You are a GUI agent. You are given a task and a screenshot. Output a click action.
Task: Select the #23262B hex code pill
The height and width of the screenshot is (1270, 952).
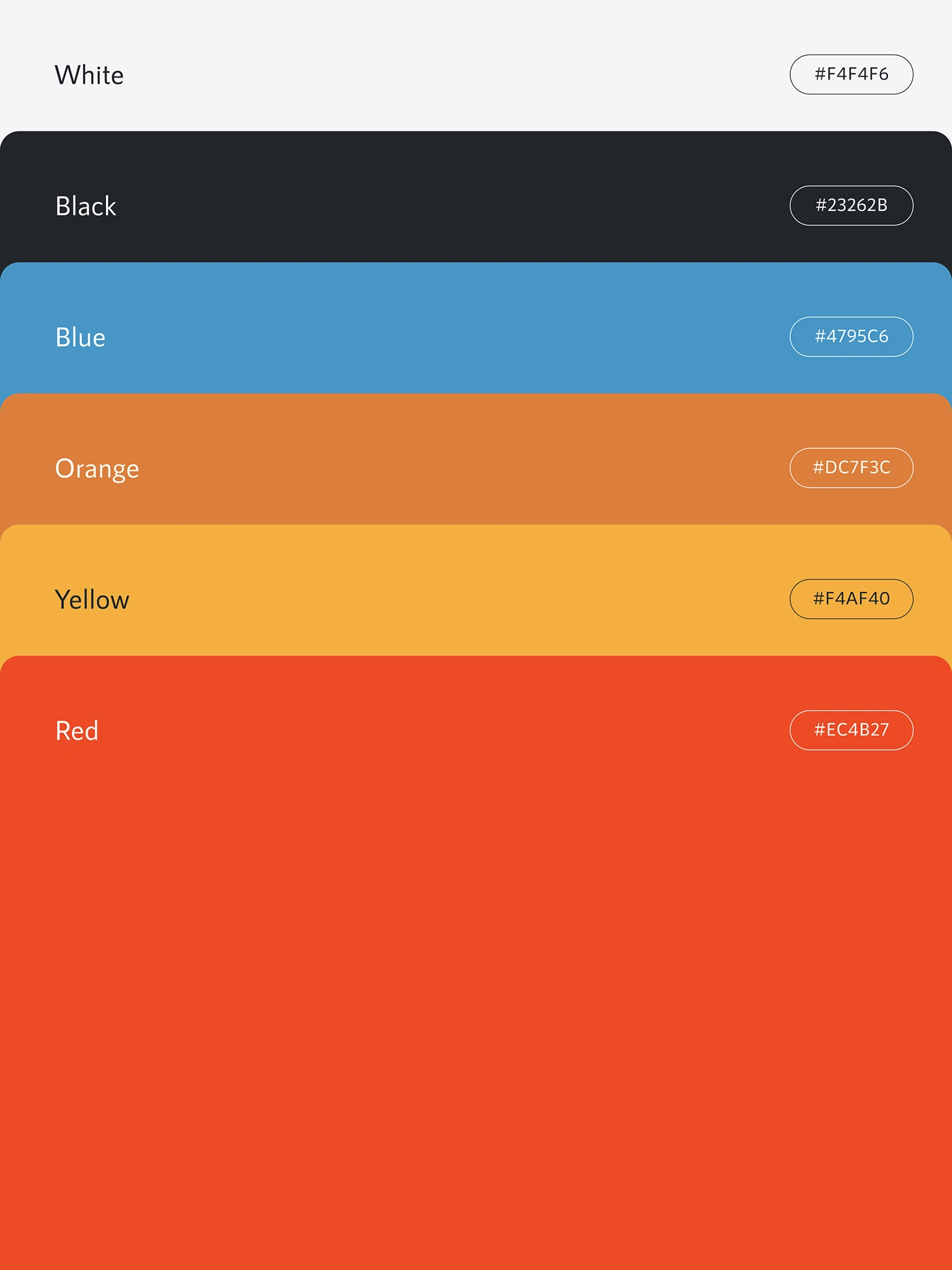(x=851, y=205)
